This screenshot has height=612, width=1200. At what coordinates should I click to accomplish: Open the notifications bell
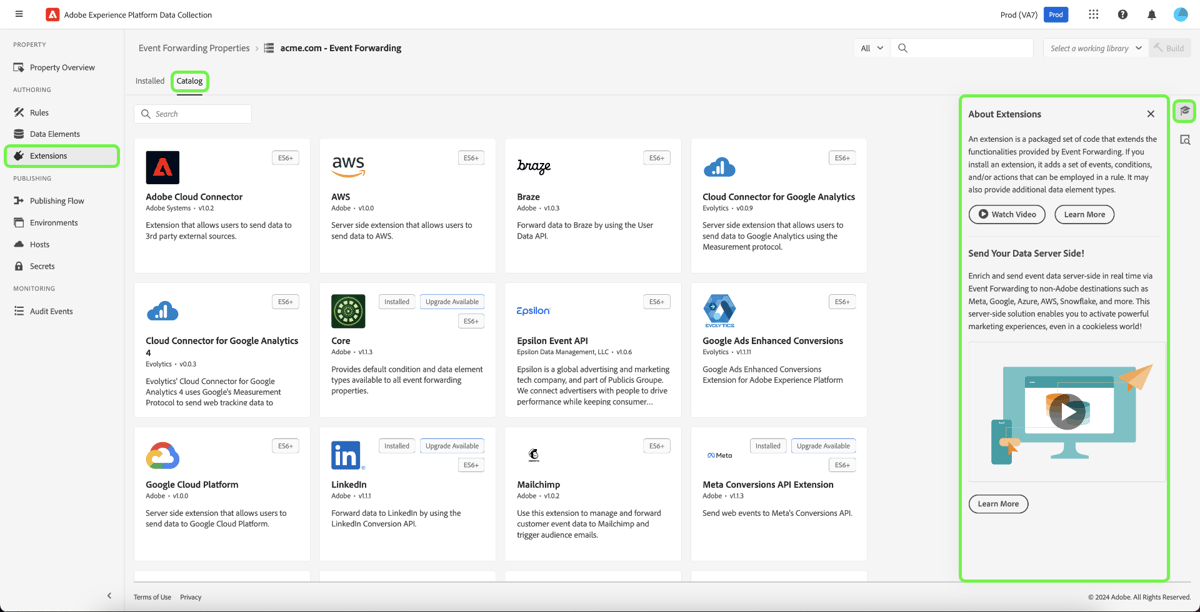[1151, 14]
